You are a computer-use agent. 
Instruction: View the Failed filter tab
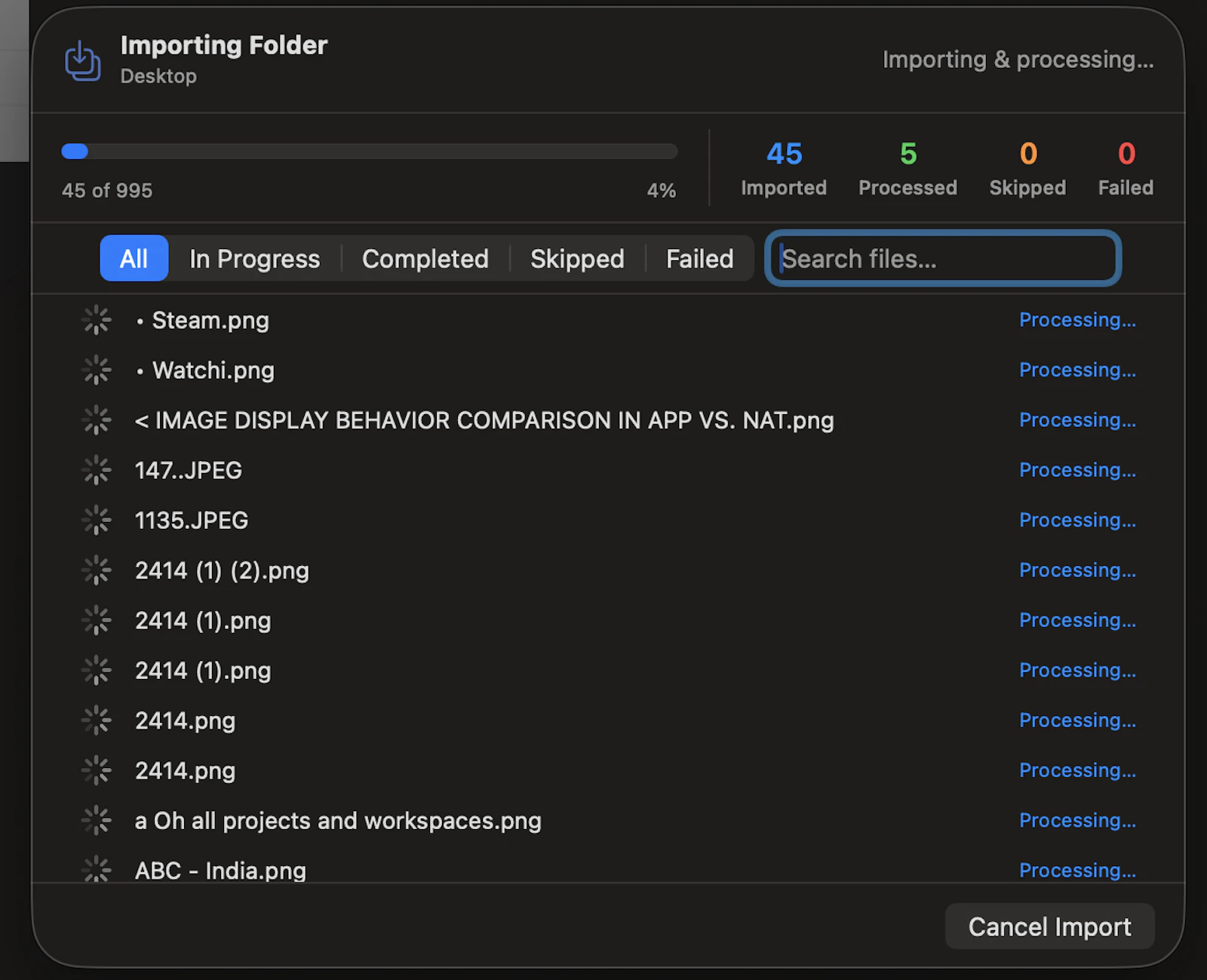coord(699,259)
